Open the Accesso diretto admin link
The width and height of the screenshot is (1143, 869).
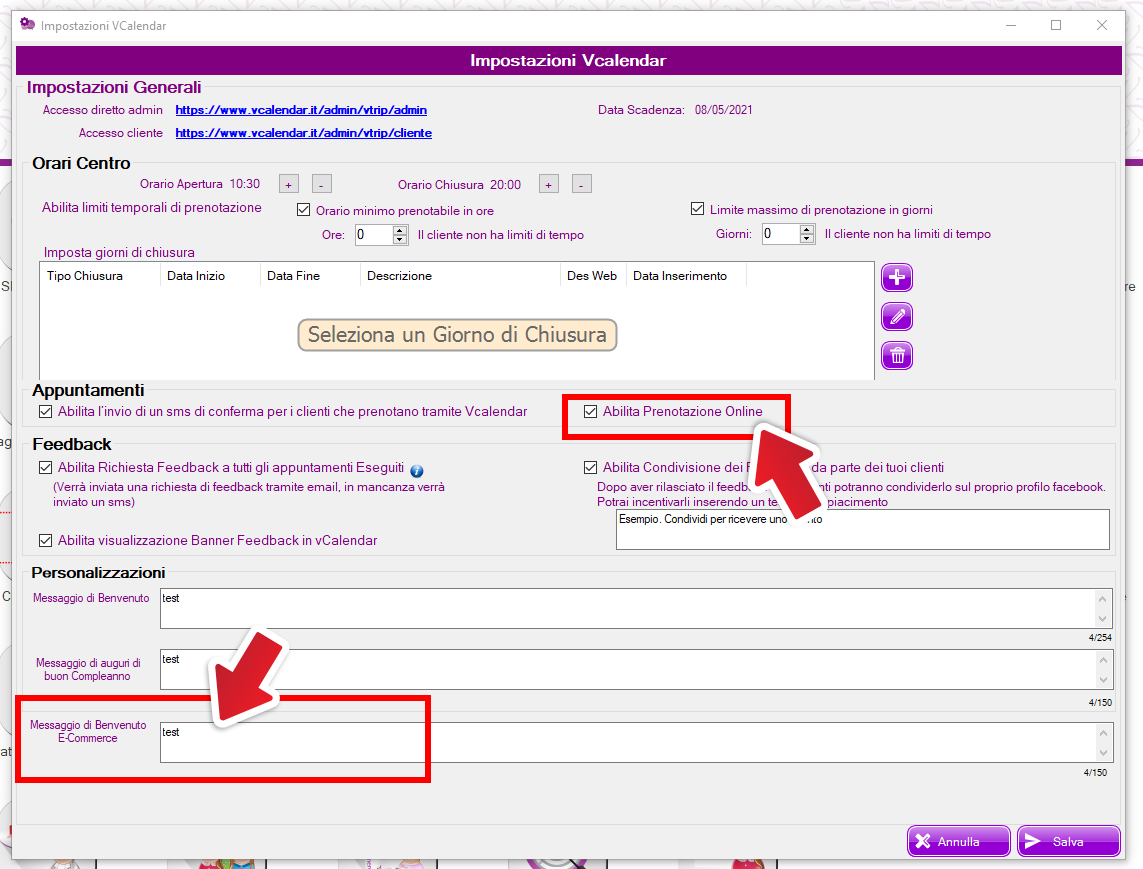point(301,110)
